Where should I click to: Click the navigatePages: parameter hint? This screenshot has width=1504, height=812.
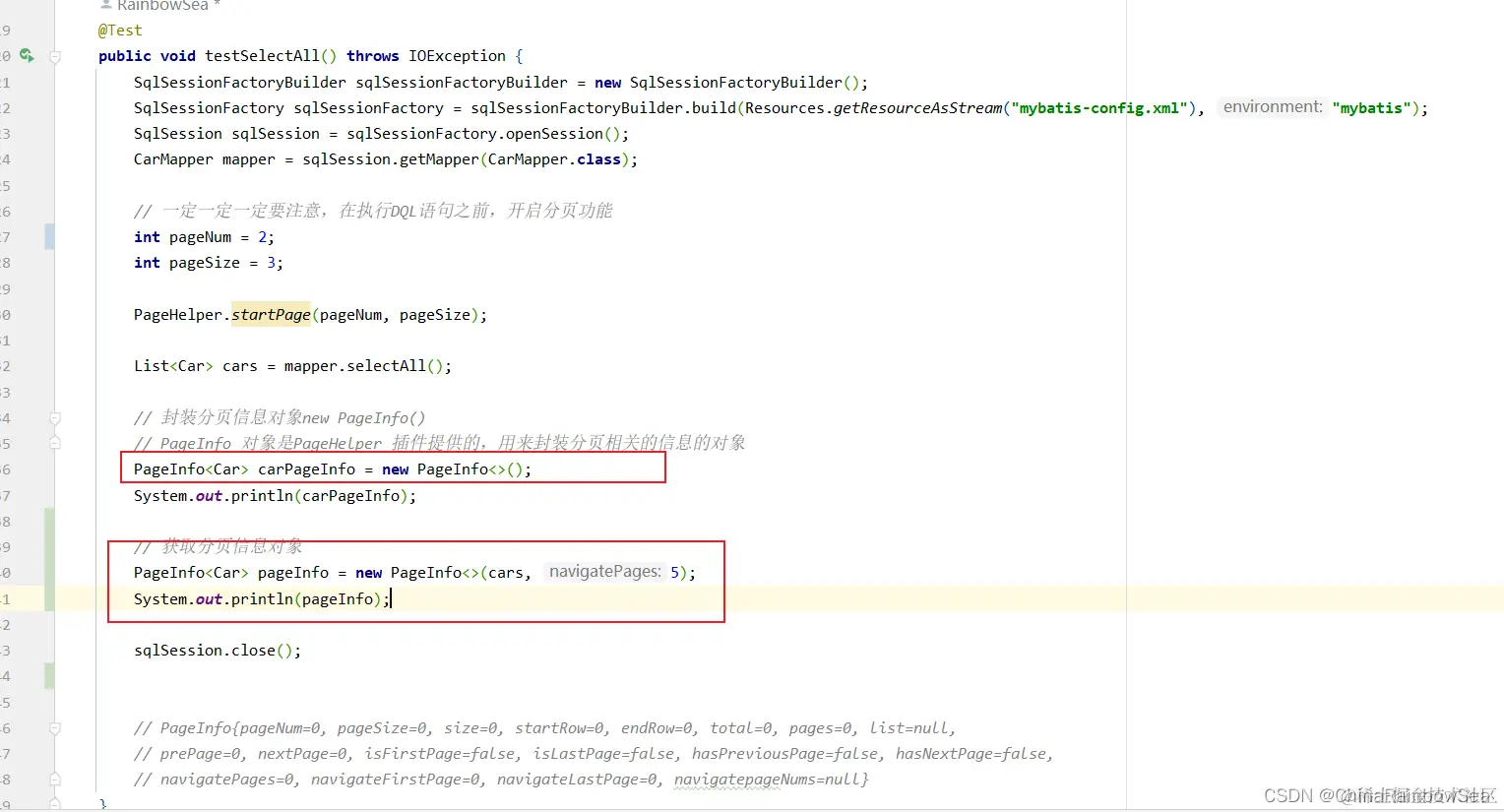[x=604, y=572]
